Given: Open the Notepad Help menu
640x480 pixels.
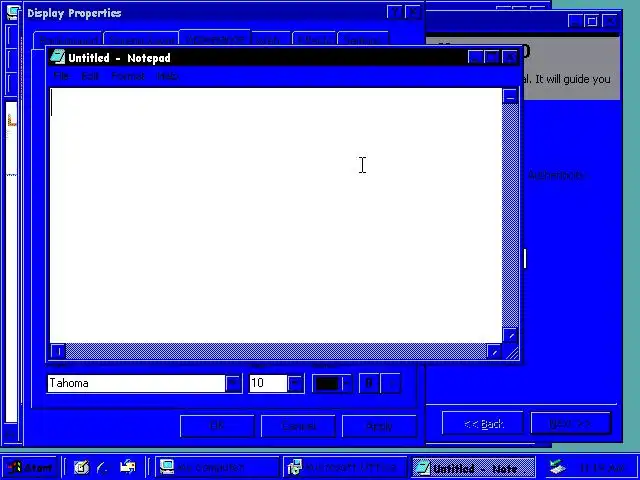Looking at the screenshot, I should pos(168,76).
